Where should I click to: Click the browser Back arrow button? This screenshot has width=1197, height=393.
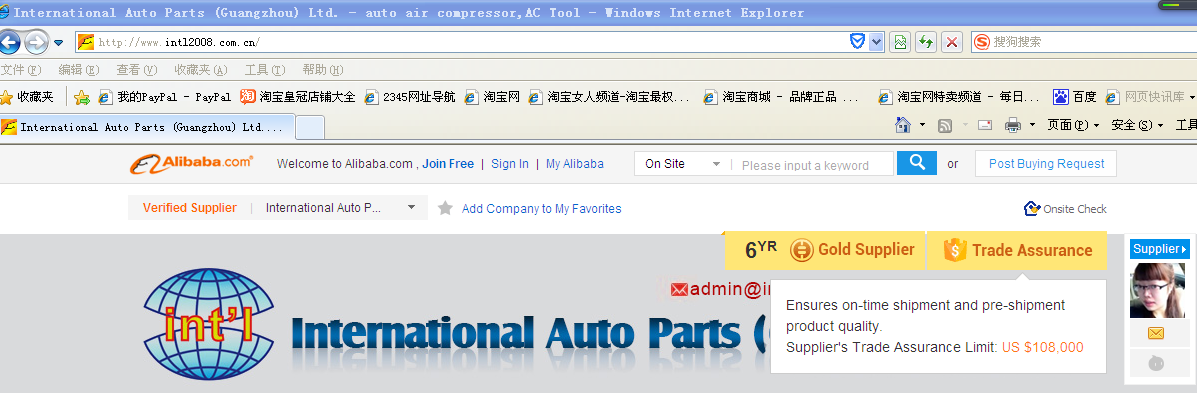point(10,43)
